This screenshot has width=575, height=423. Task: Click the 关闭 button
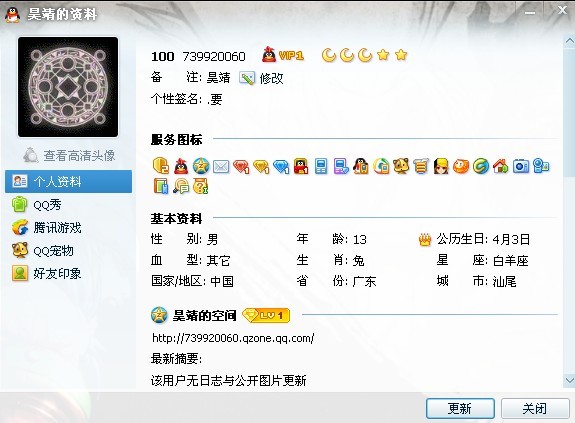coord(535,408)
